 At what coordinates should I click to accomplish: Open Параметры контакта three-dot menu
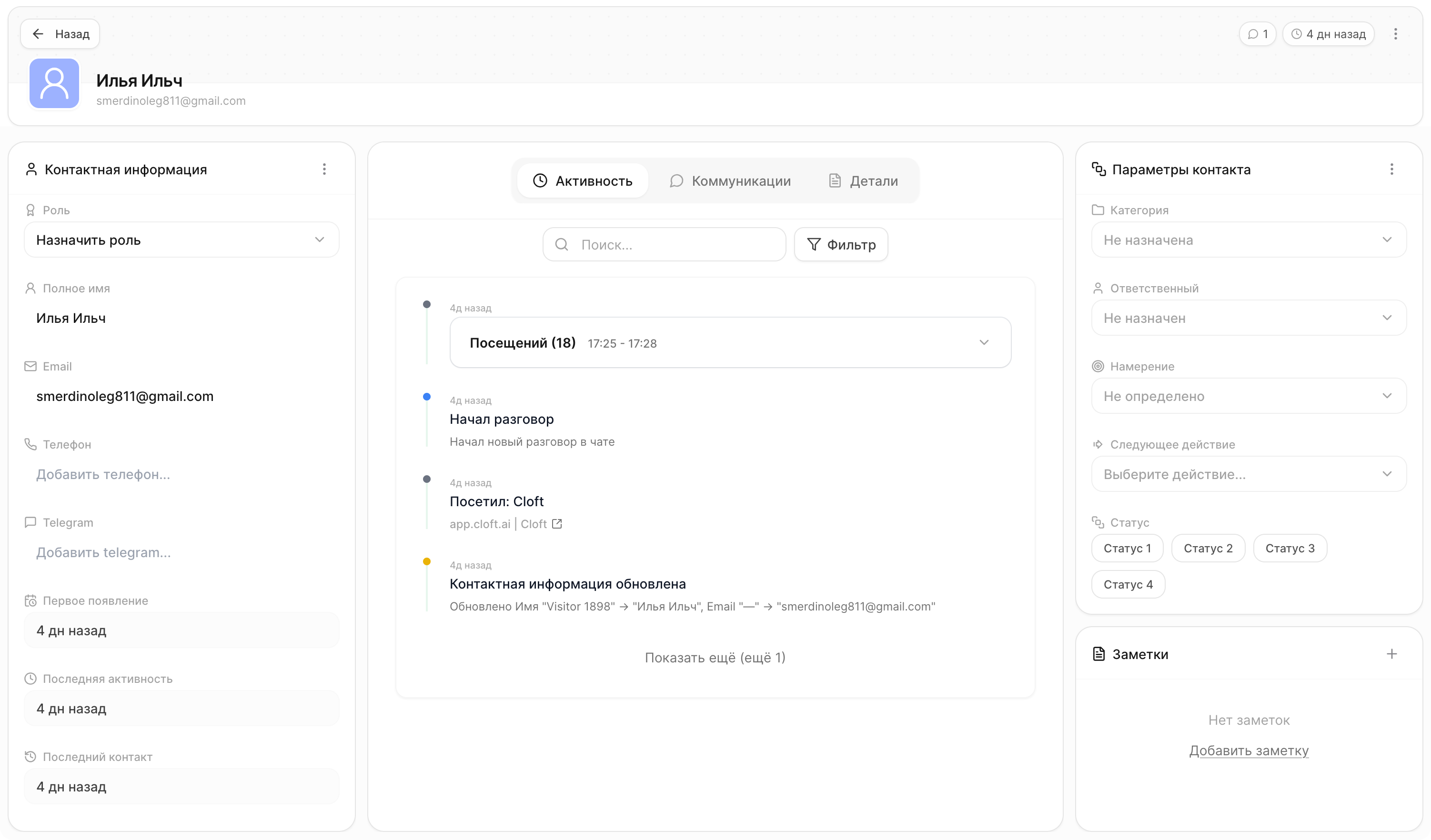click(1391, 169)
